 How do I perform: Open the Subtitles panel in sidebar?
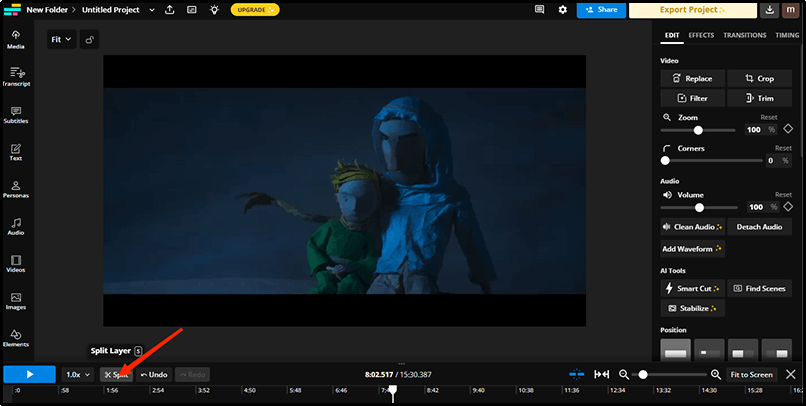tap(15, 113)
